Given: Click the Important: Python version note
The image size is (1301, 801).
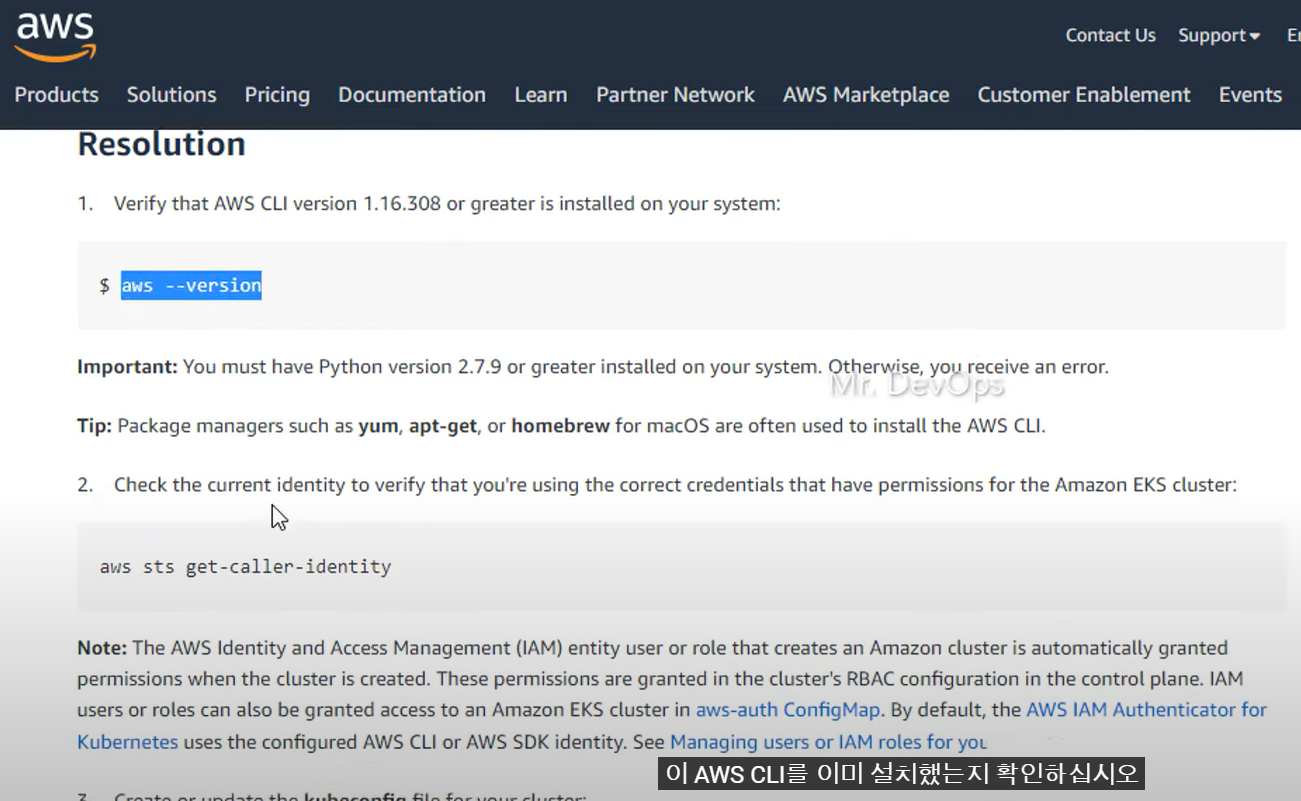Looking at the screenshot, I should pyautogui.click(x=593, y=367).
